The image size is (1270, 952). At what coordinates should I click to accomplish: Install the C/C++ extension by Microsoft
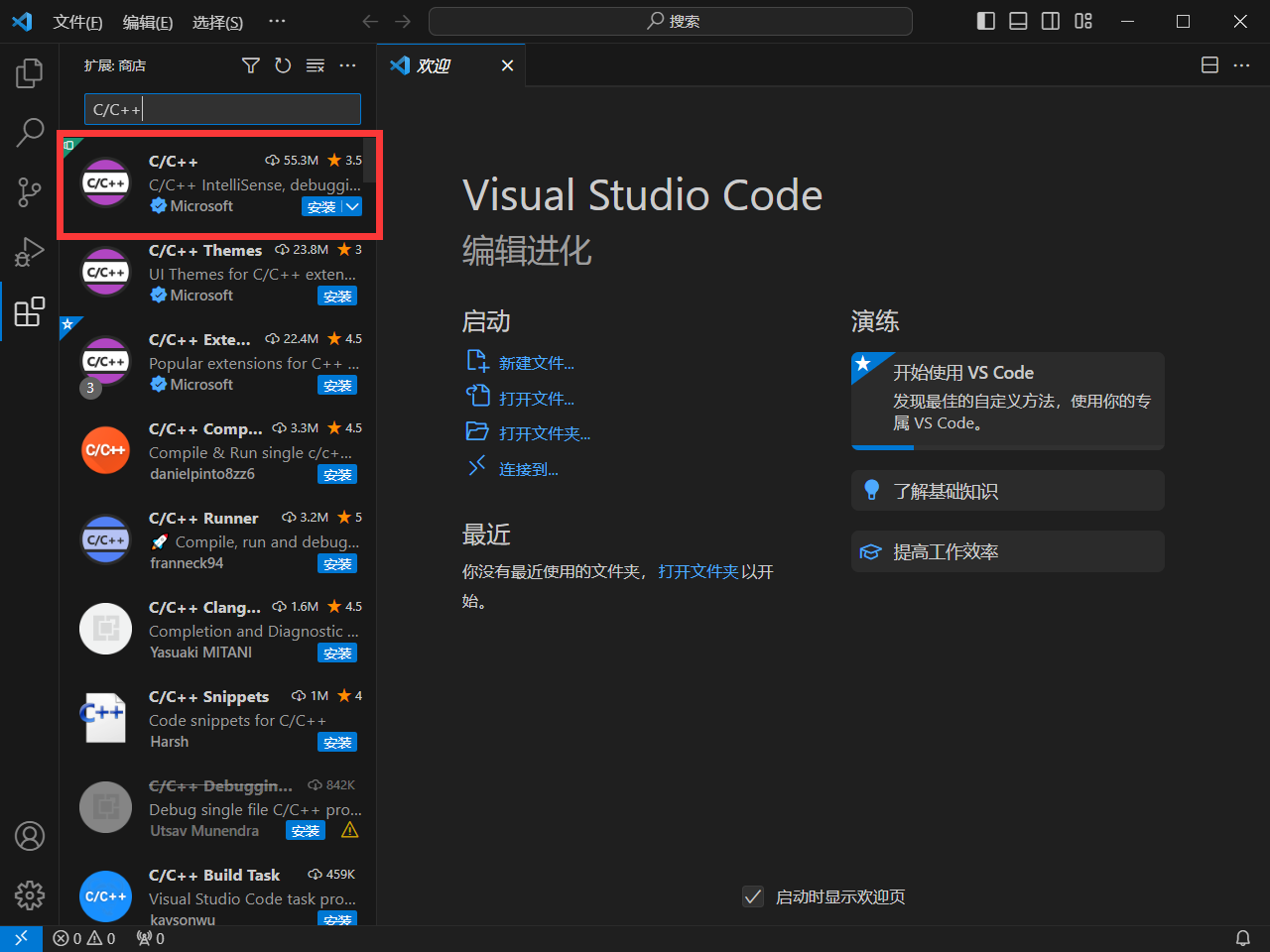pos(321,206)
